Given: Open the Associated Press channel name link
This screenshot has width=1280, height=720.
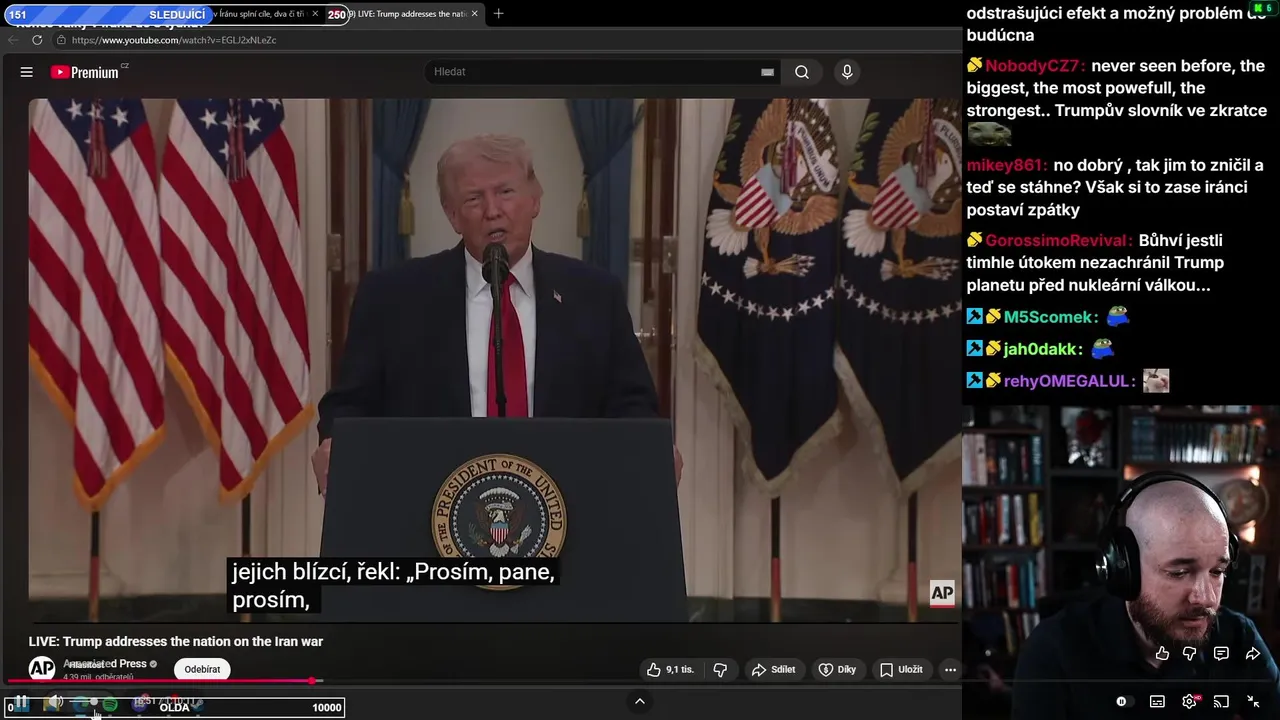Looking at the screenshot, I should pos(105,664).
